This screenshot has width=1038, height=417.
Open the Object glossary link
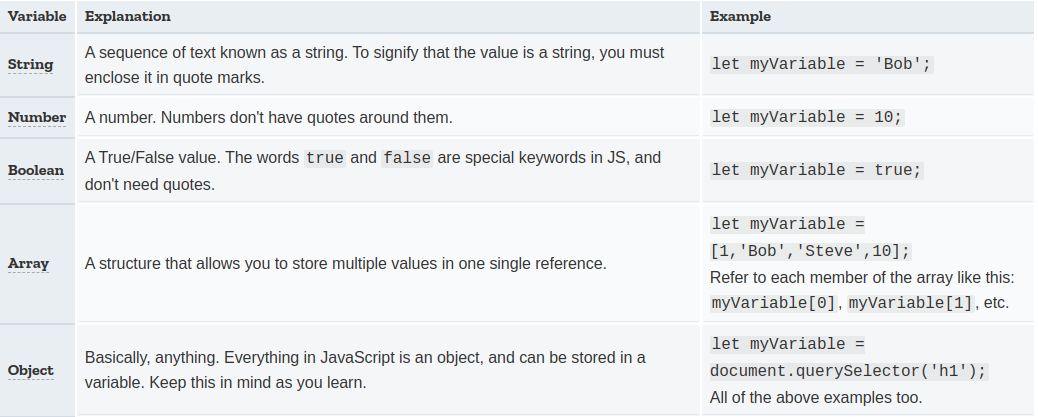pyautogui.click(x=30, y=370)
